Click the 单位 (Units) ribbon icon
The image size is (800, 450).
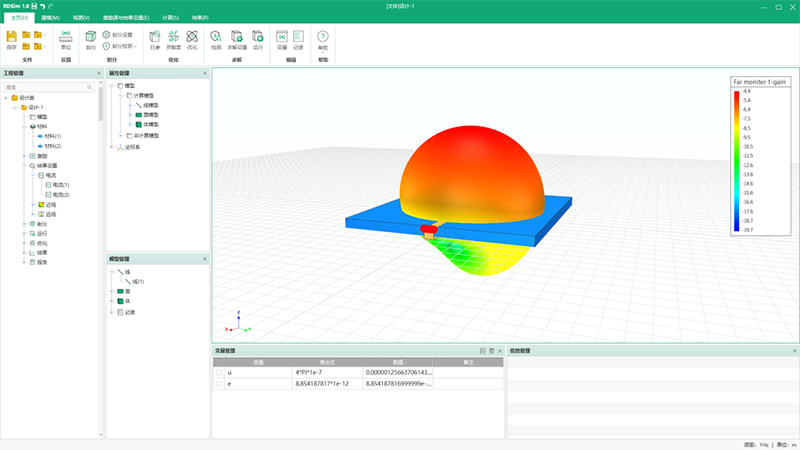pos(66,37)
